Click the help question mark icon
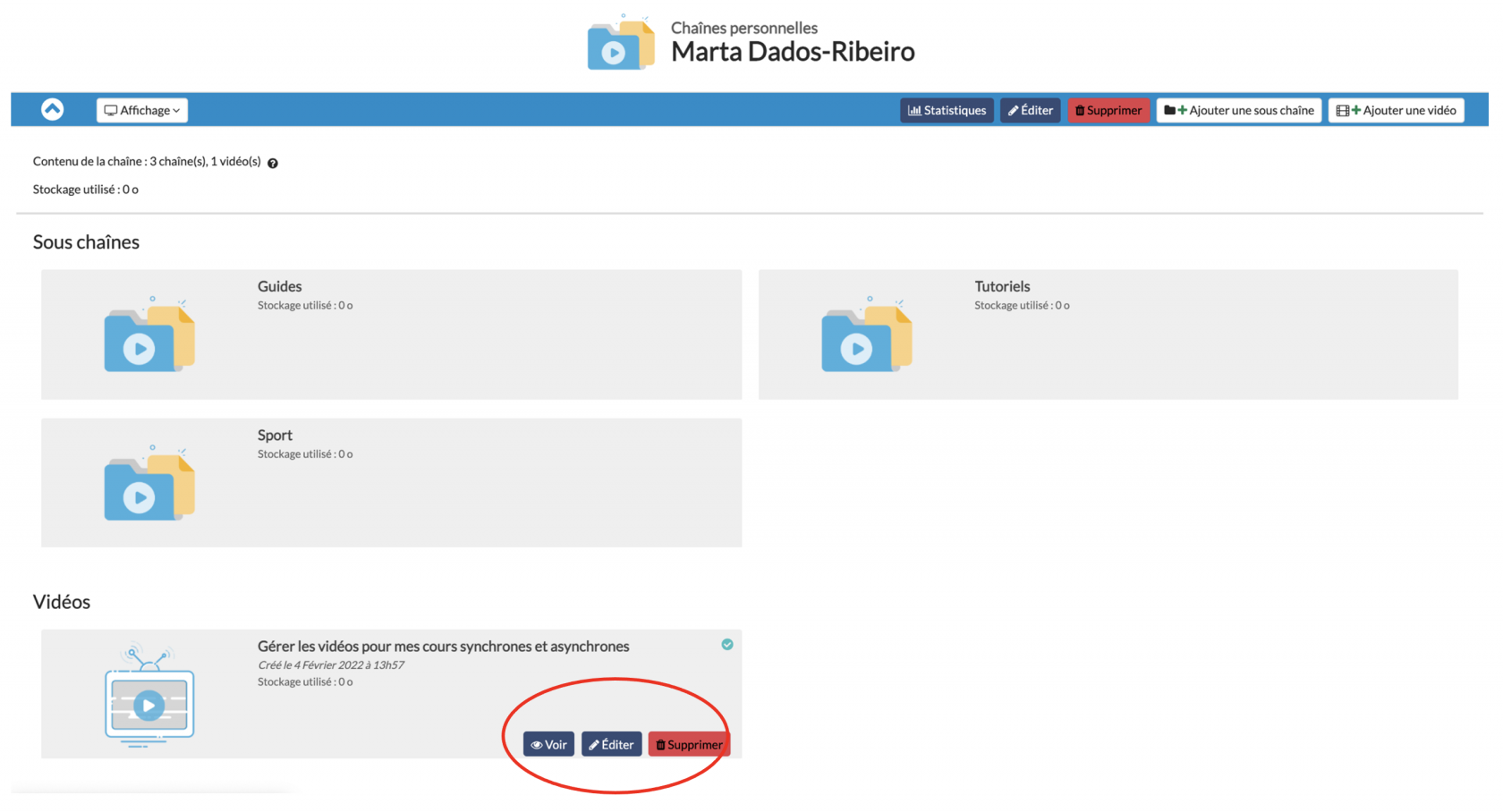 point(273,163)
